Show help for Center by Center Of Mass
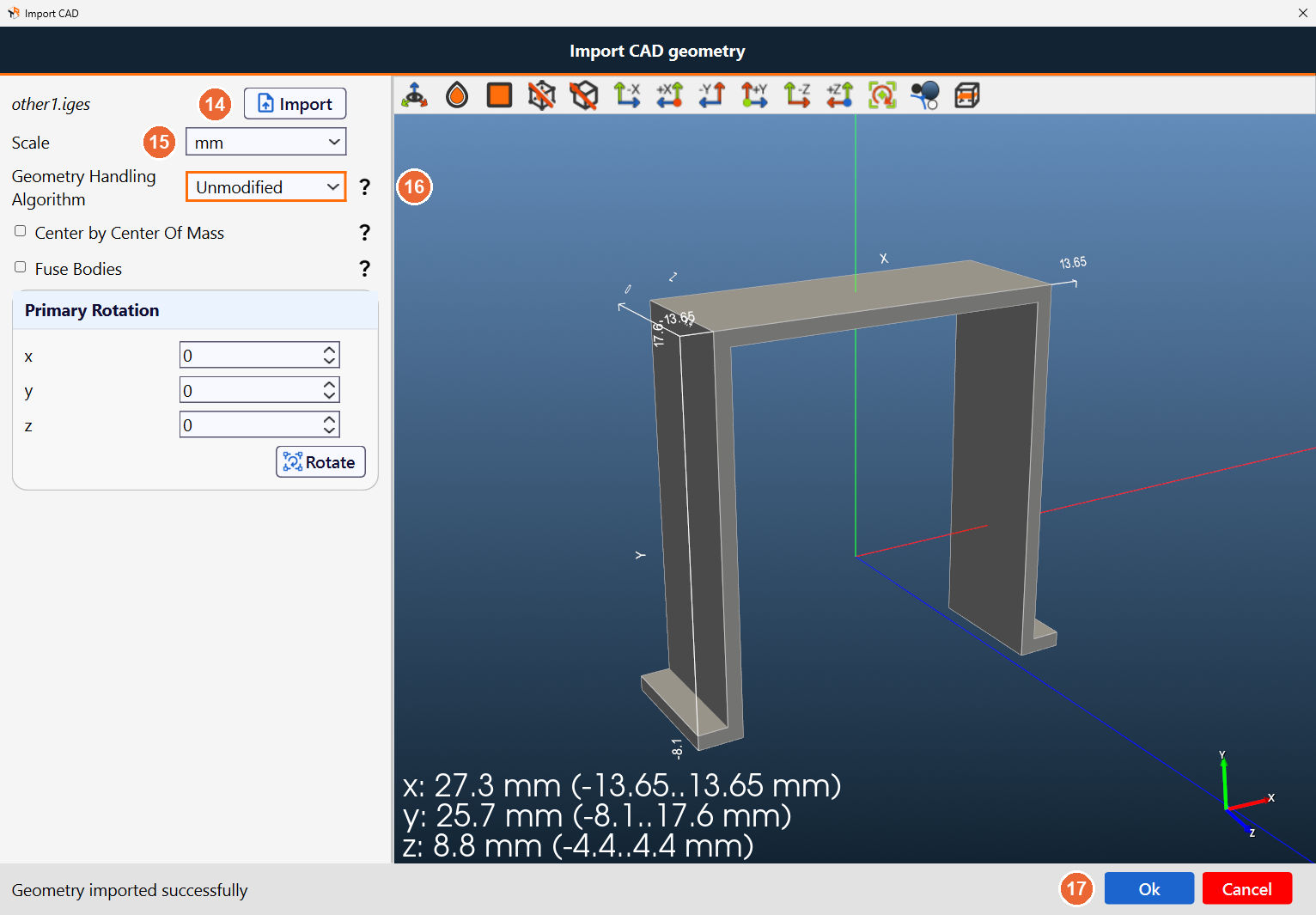Image resolution: width=1316 pixels, height=915 pixels. 365,232
